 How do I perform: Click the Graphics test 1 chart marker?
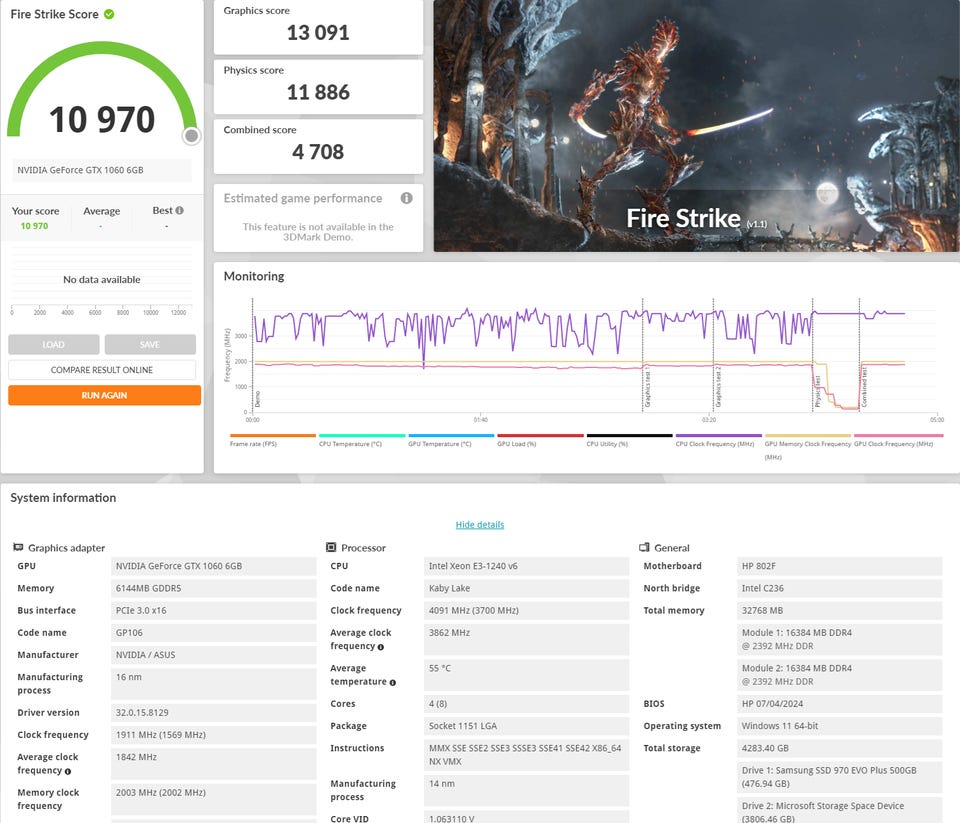(647, 389)
